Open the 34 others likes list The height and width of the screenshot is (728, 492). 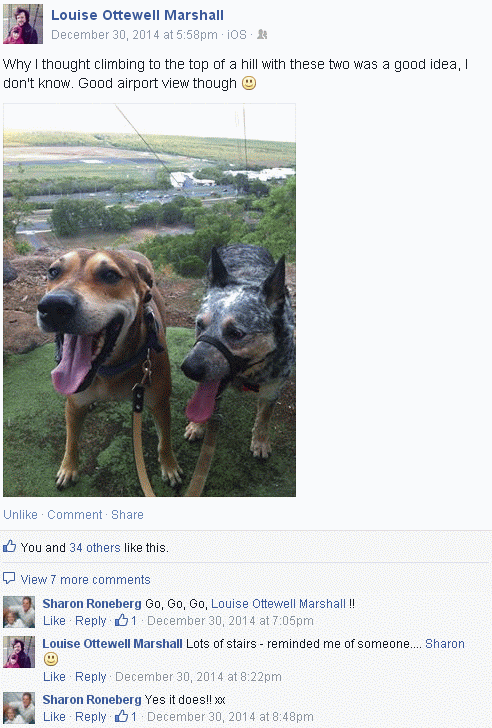[x=95, y=547]
